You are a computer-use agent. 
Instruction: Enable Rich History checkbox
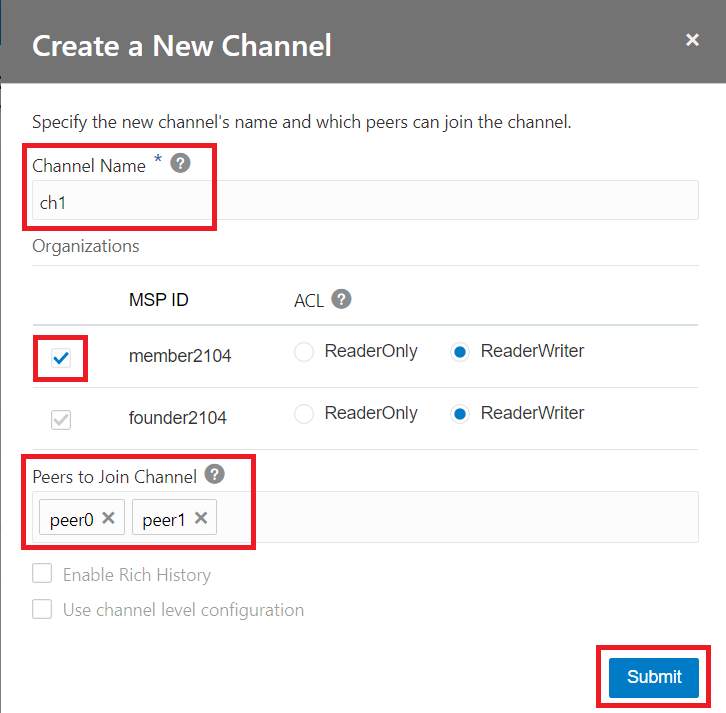(x=42, y=574)
